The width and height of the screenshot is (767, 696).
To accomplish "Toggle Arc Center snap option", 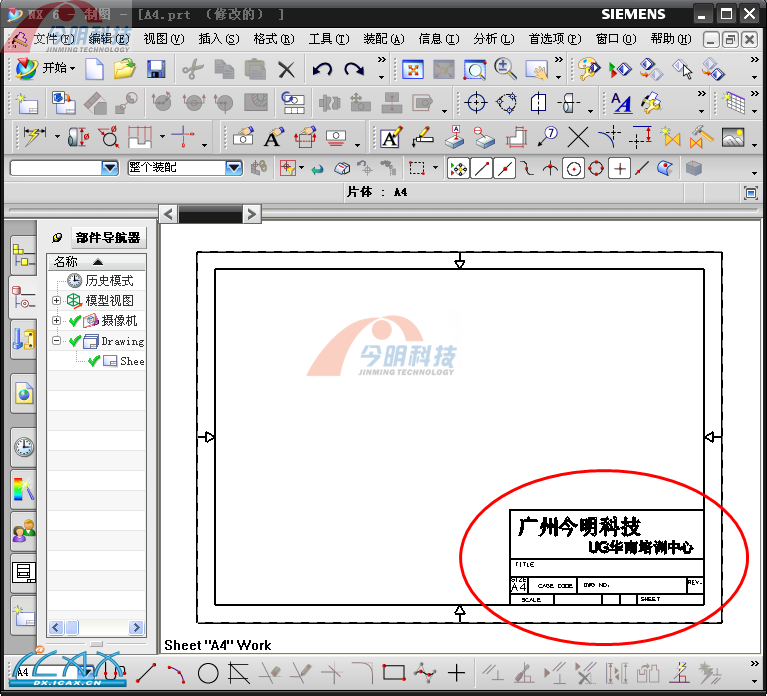I will tap(573, 169).
